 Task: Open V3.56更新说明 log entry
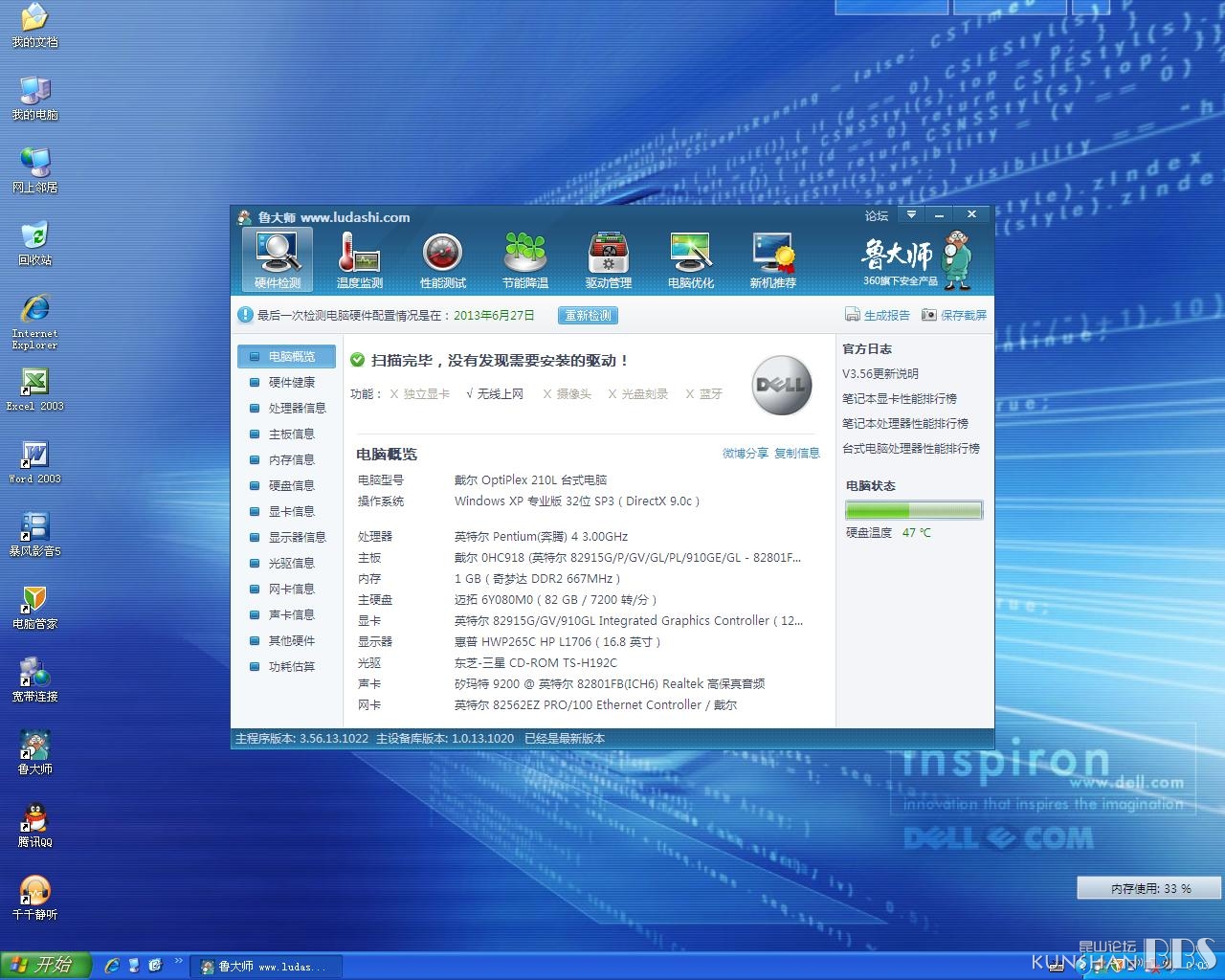(880, 374)
